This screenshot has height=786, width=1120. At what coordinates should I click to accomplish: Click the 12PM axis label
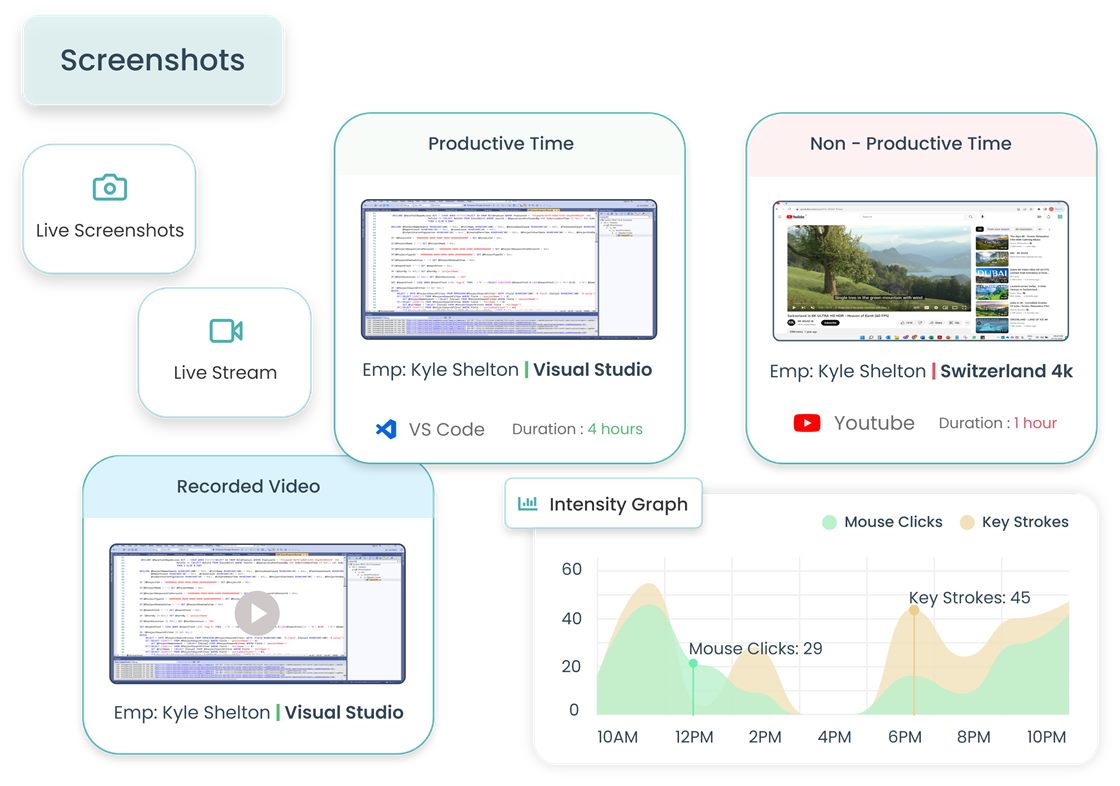coord(694,737)
